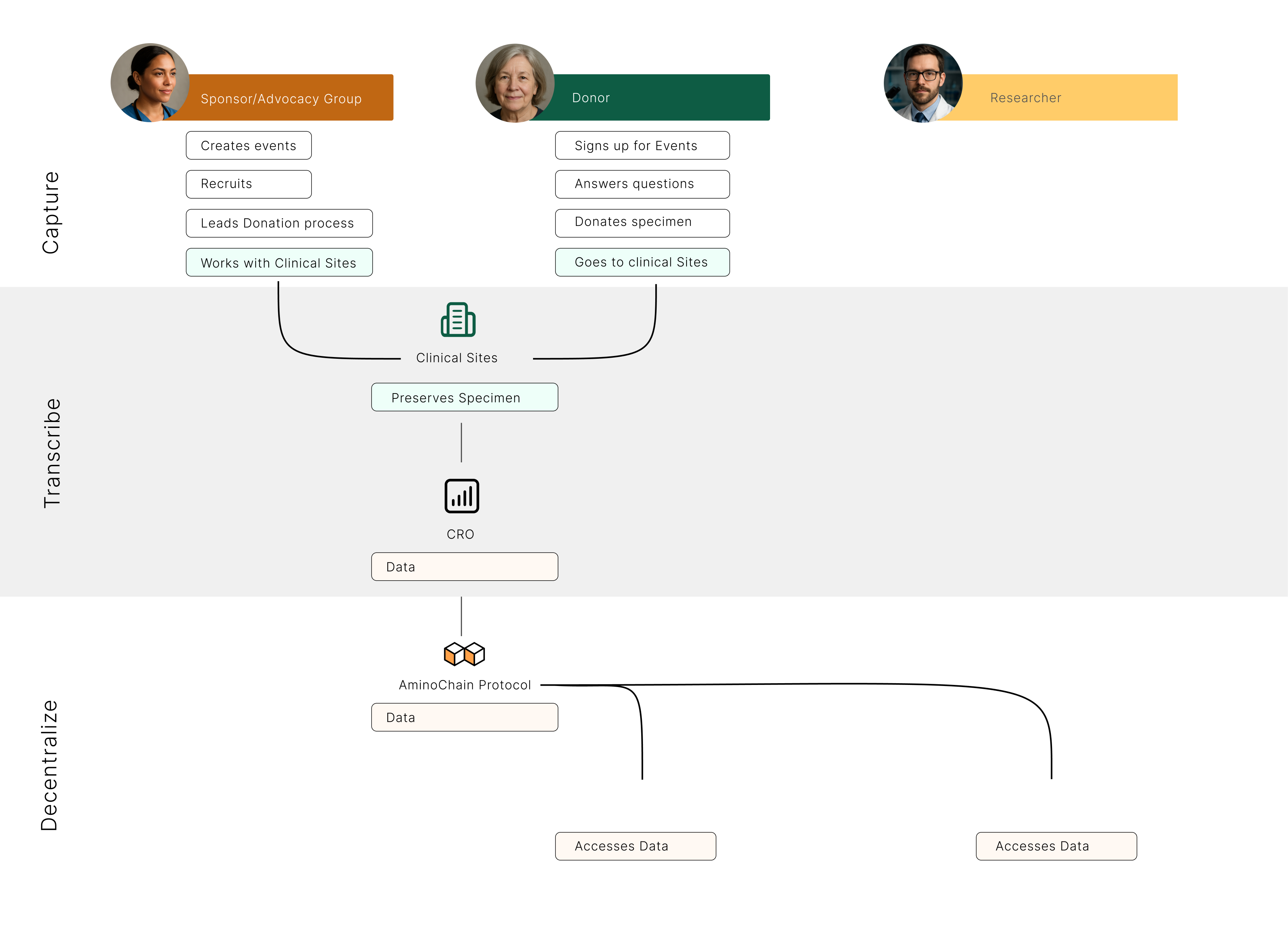
Task: Select the Leads Donation process box
Action: (280, 223)
